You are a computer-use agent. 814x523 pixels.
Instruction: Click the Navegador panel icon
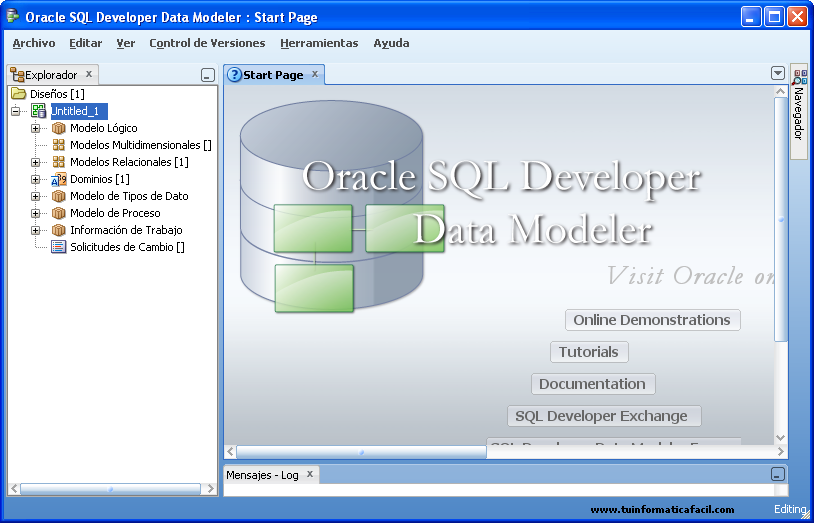(799, 77)
